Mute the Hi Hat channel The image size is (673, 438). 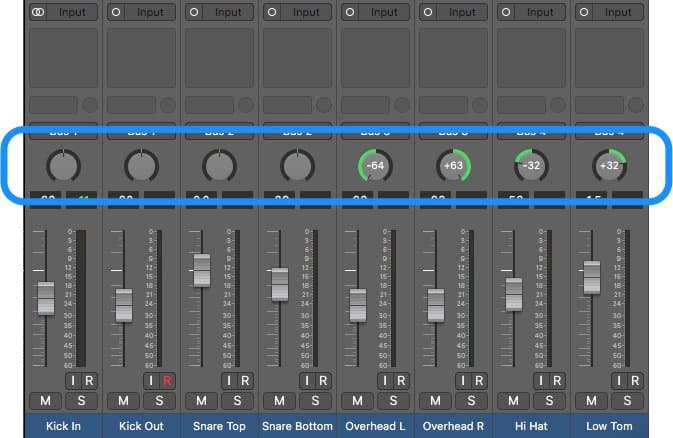514,401
